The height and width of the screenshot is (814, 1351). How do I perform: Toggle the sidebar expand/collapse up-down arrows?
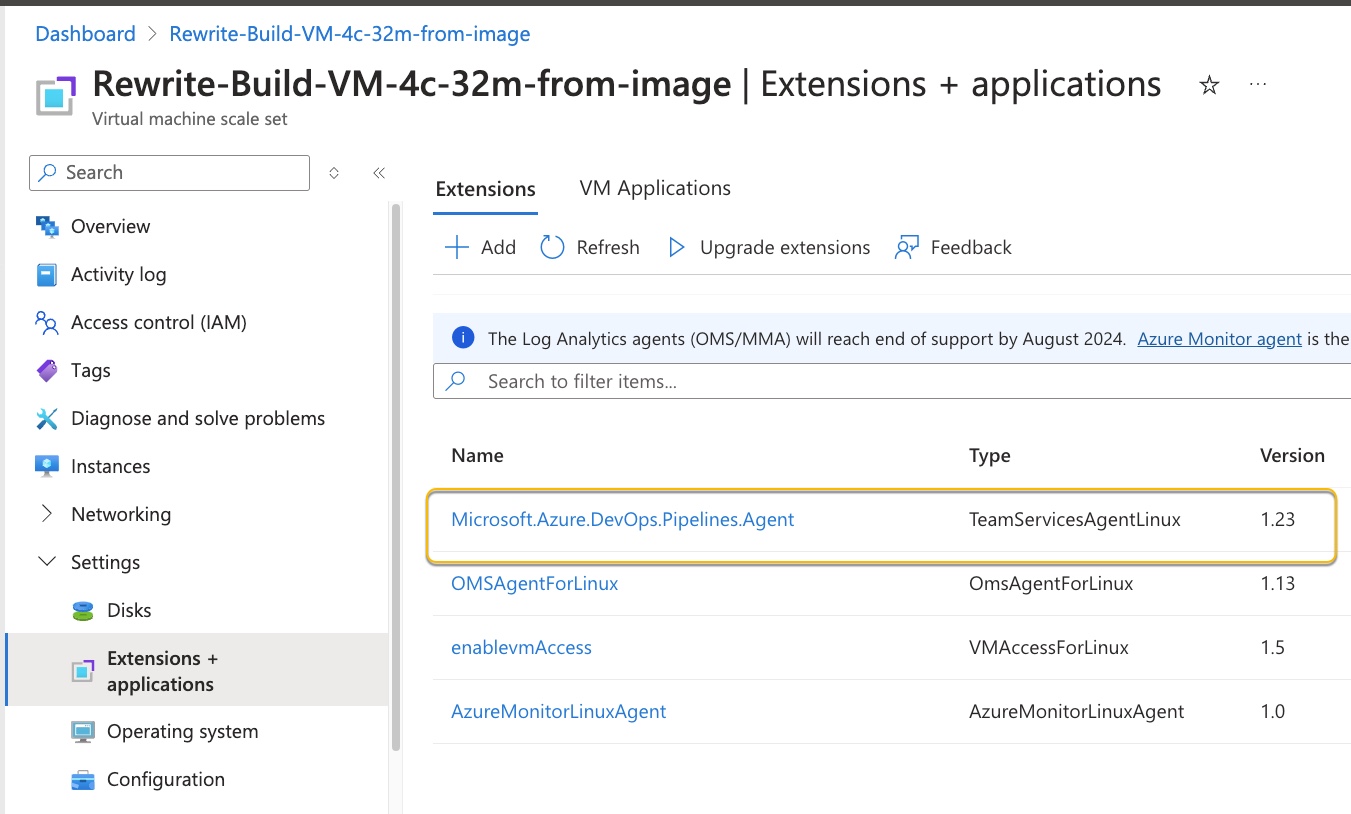point(334,172)
